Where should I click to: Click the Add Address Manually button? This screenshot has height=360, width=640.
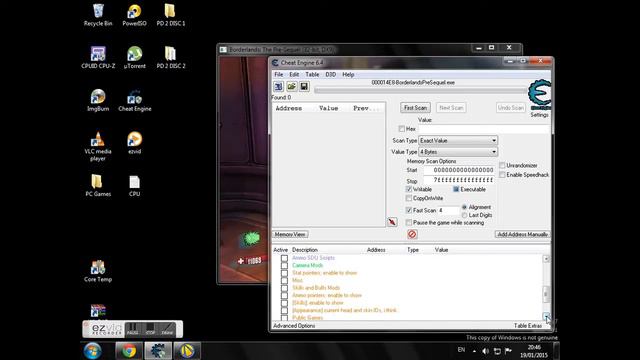522,234
